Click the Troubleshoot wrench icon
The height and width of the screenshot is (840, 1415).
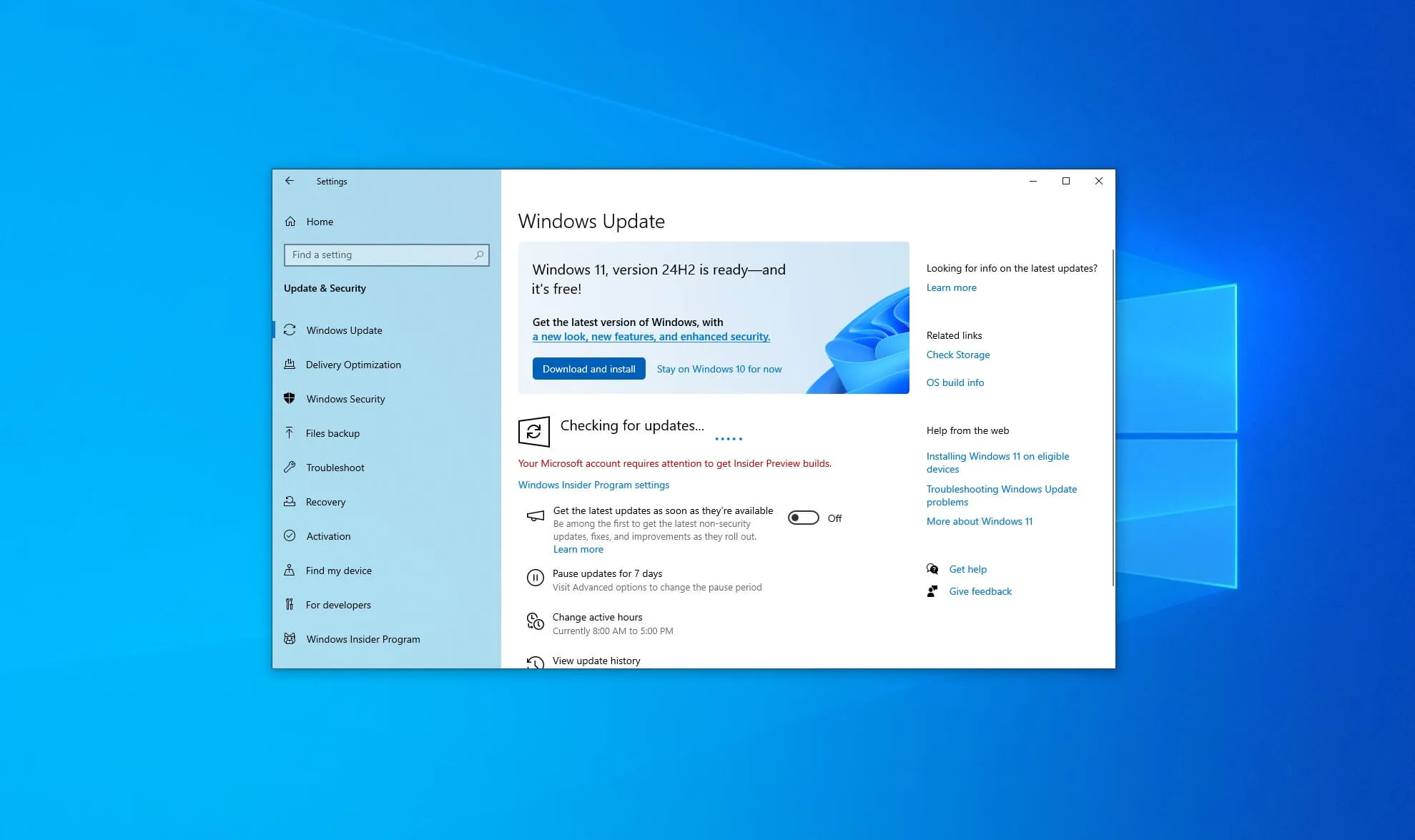pos(291,467)
